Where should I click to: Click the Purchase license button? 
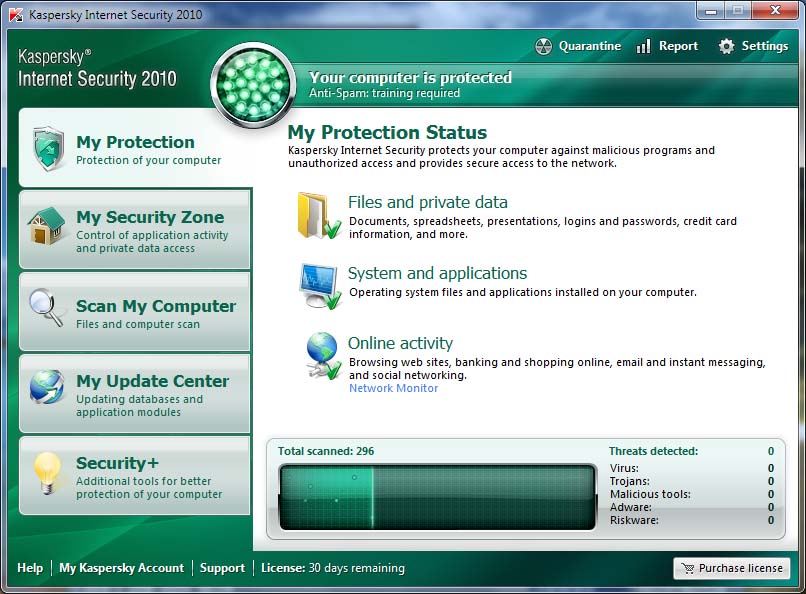pyautogui.click(x=731, y=568)
